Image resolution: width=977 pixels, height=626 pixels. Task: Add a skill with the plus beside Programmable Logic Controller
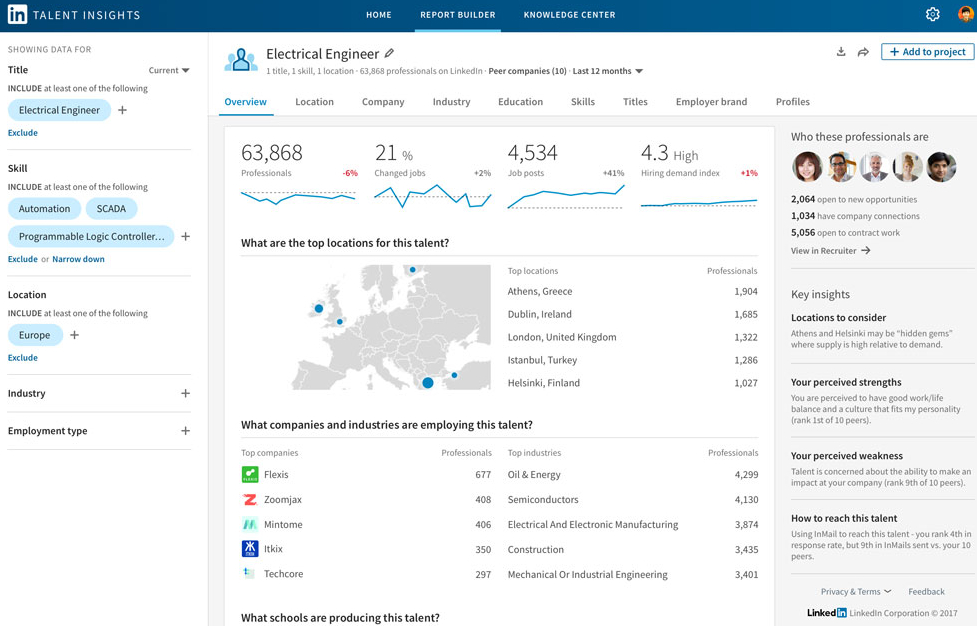tap(186, 237)
